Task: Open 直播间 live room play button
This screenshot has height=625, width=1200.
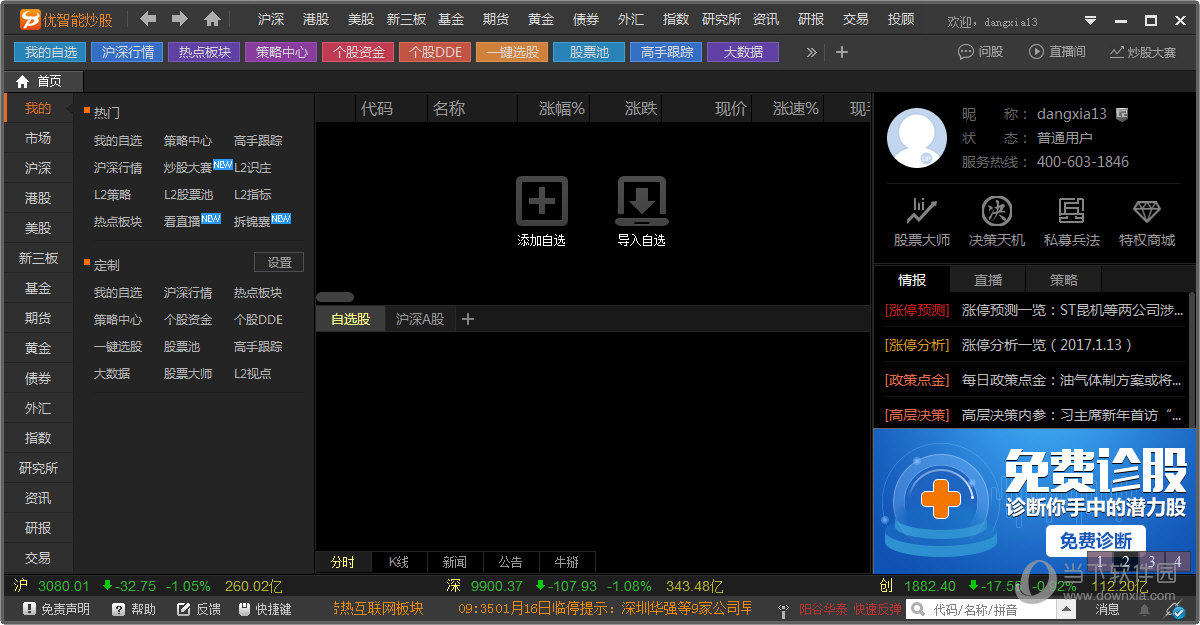Action: pos(1057,52)
